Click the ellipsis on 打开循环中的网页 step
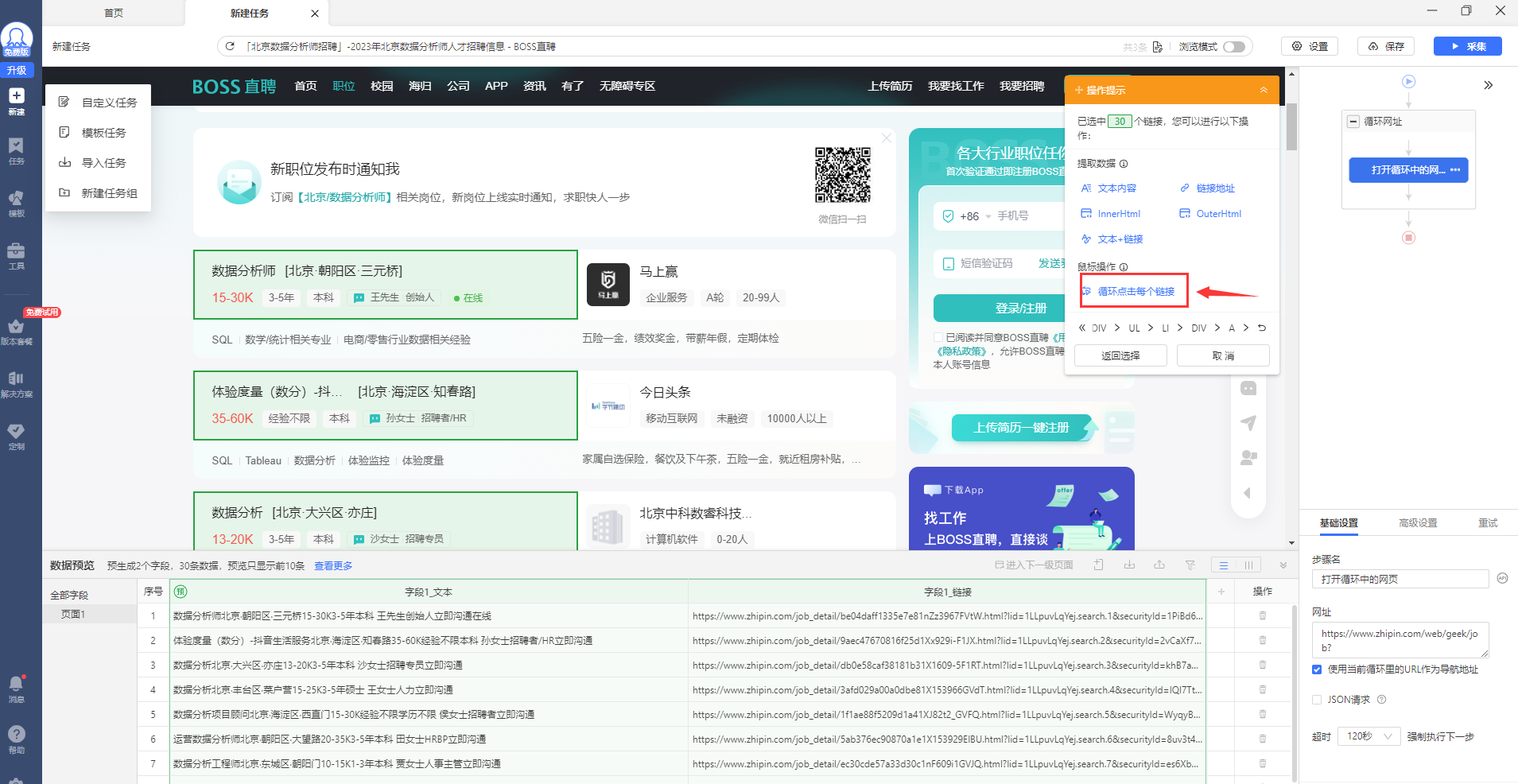The height and width of the screenshot is (784, 1518). click(1455, 170)
